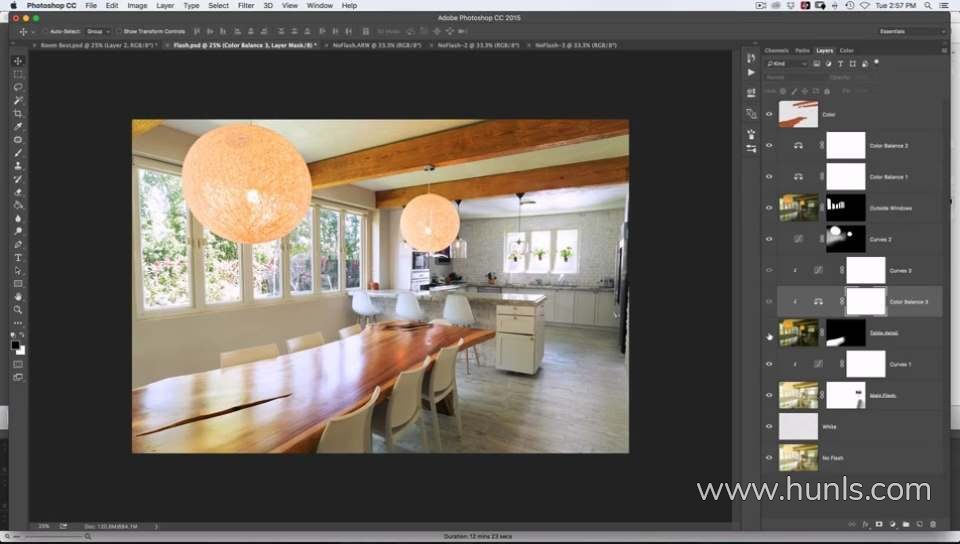The image size is (960, 544).
Task: Open the History panel icon
Action: tap(751, 58)
